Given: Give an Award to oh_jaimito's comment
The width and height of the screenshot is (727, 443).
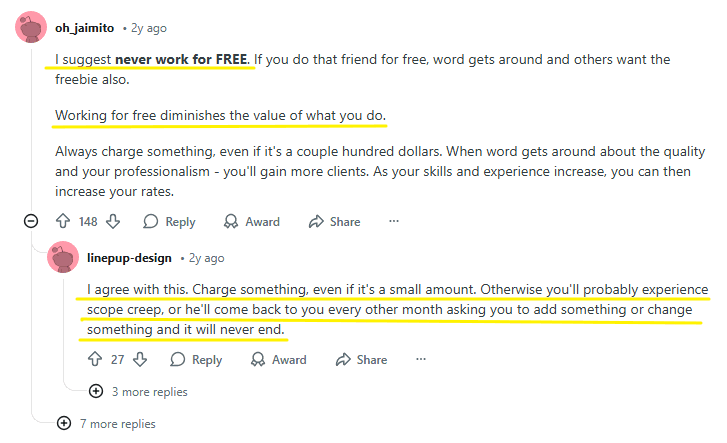Looking at the screenshot, I should tap(251, 222).
